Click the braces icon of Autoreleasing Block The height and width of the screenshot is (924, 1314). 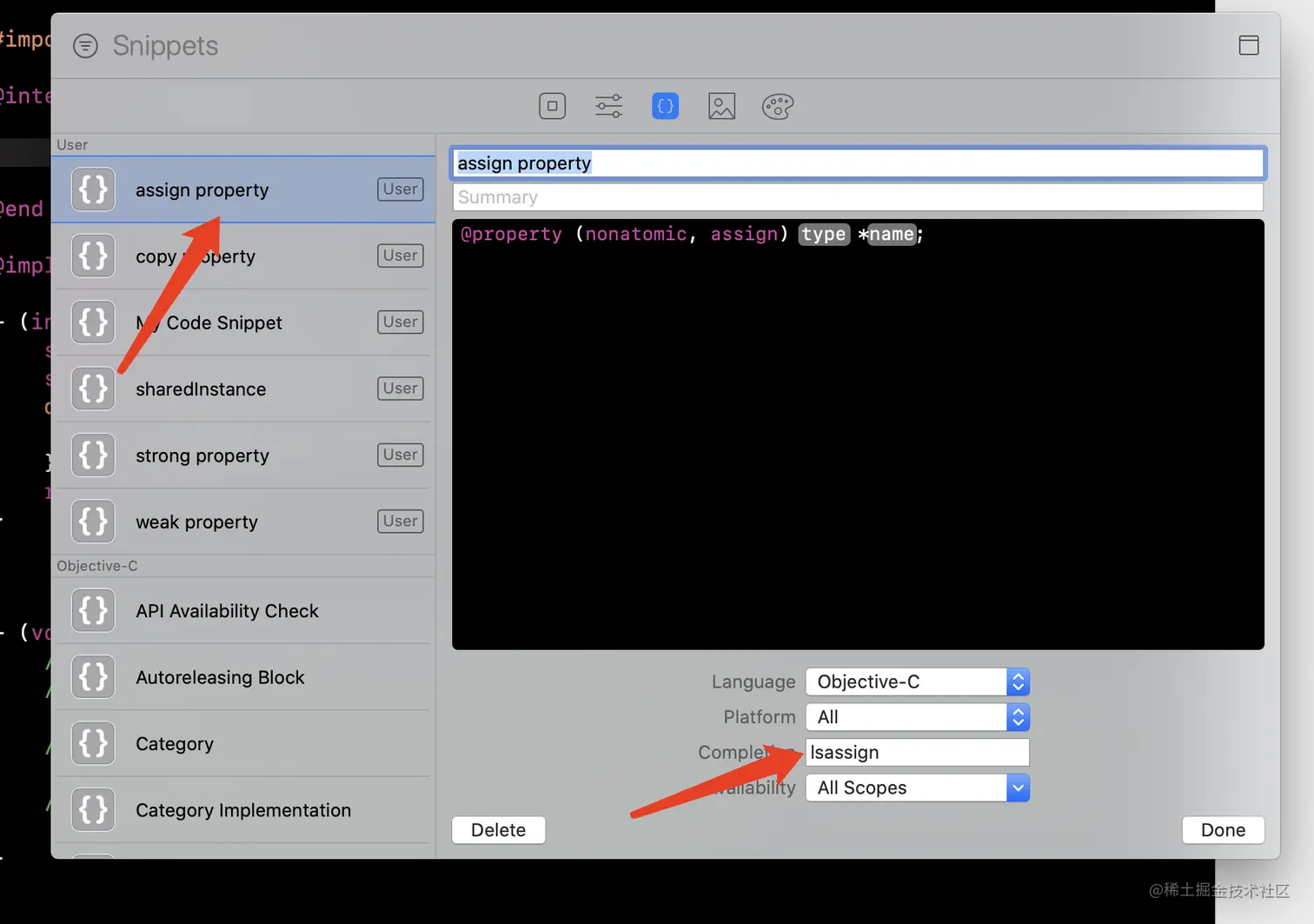pos(93,677)
